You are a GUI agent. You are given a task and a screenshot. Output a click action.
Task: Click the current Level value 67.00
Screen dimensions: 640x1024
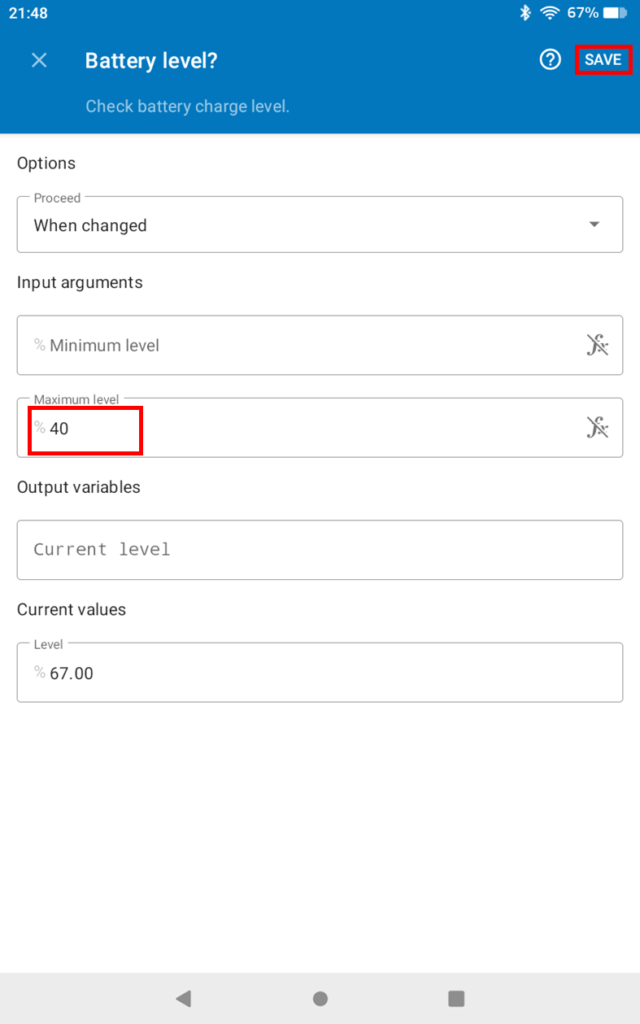coord(72,673)
